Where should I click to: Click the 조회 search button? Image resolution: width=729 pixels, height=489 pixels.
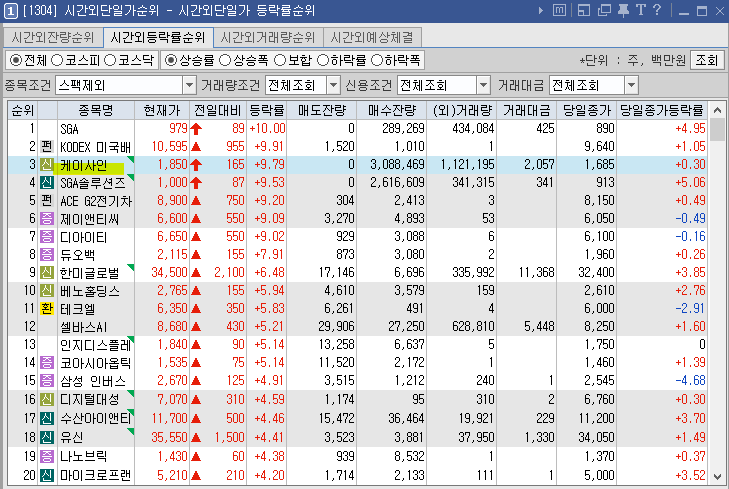click(707, 60)
